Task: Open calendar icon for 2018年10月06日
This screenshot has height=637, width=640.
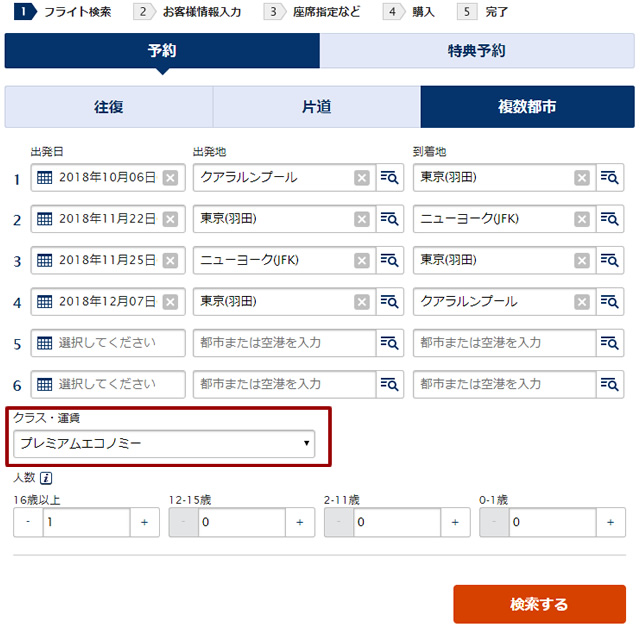Action: tap(44, 178)
